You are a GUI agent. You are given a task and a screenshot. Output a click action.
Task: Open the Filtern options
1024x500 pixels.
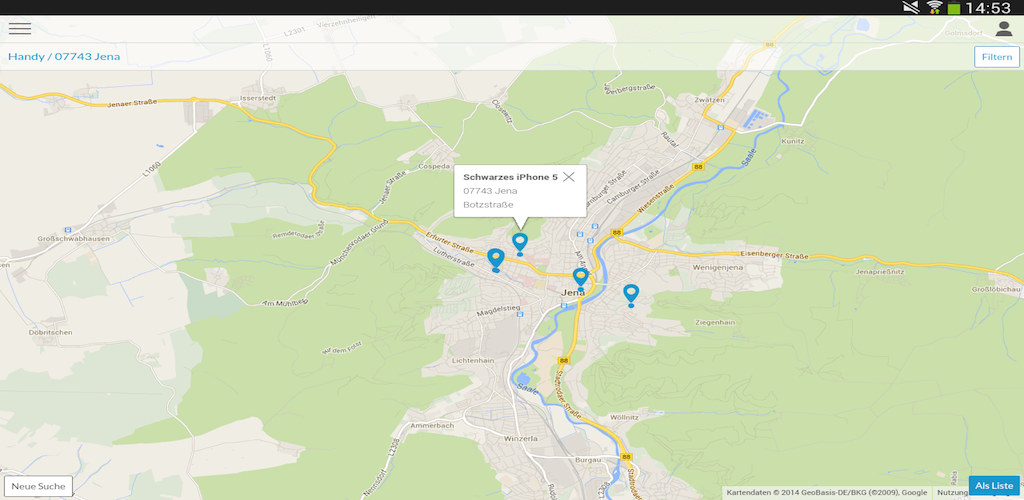pos(996,57)
